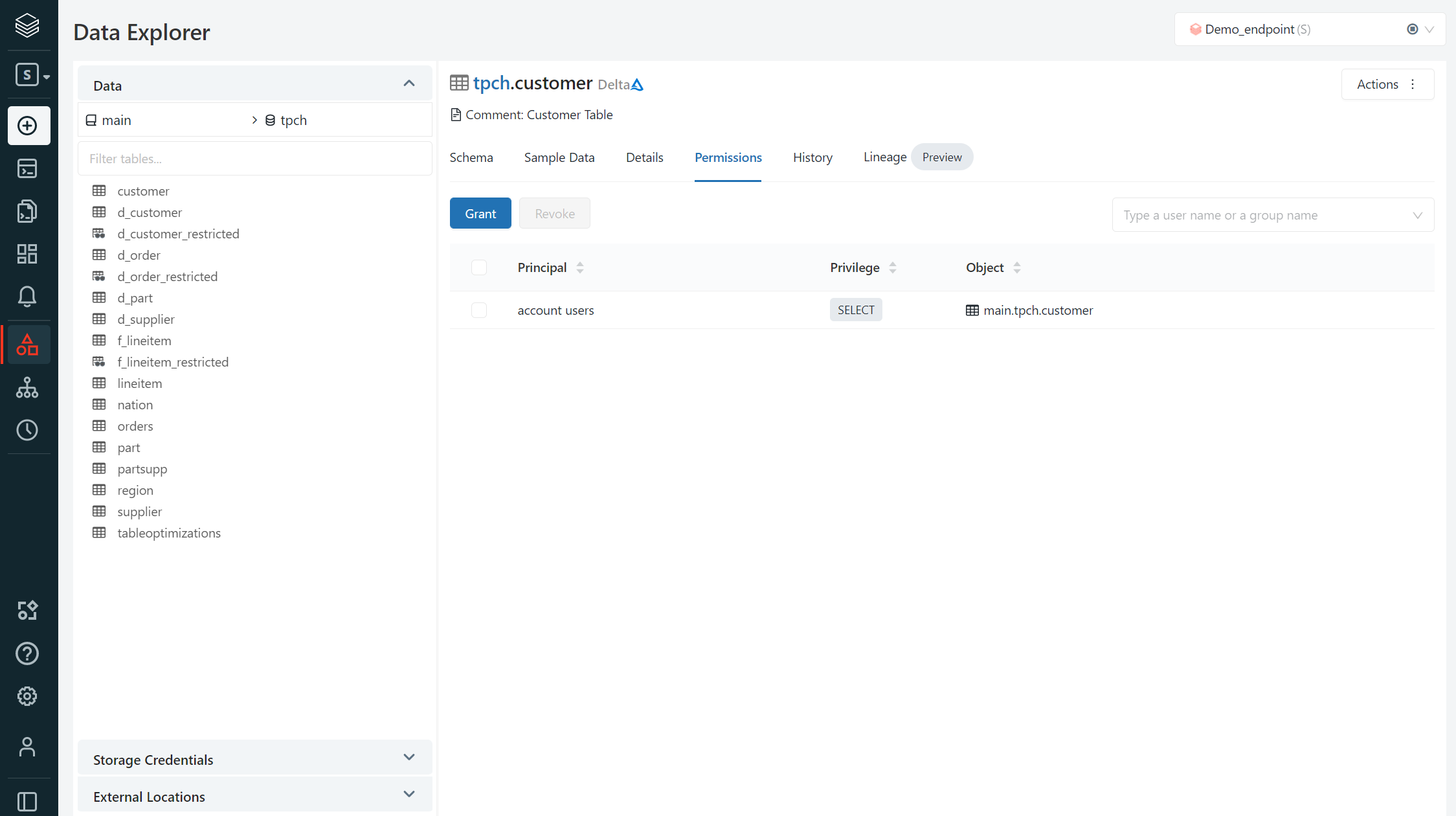Switch to the Sample Data tab
1456x816 pixels.
point(559,157)
